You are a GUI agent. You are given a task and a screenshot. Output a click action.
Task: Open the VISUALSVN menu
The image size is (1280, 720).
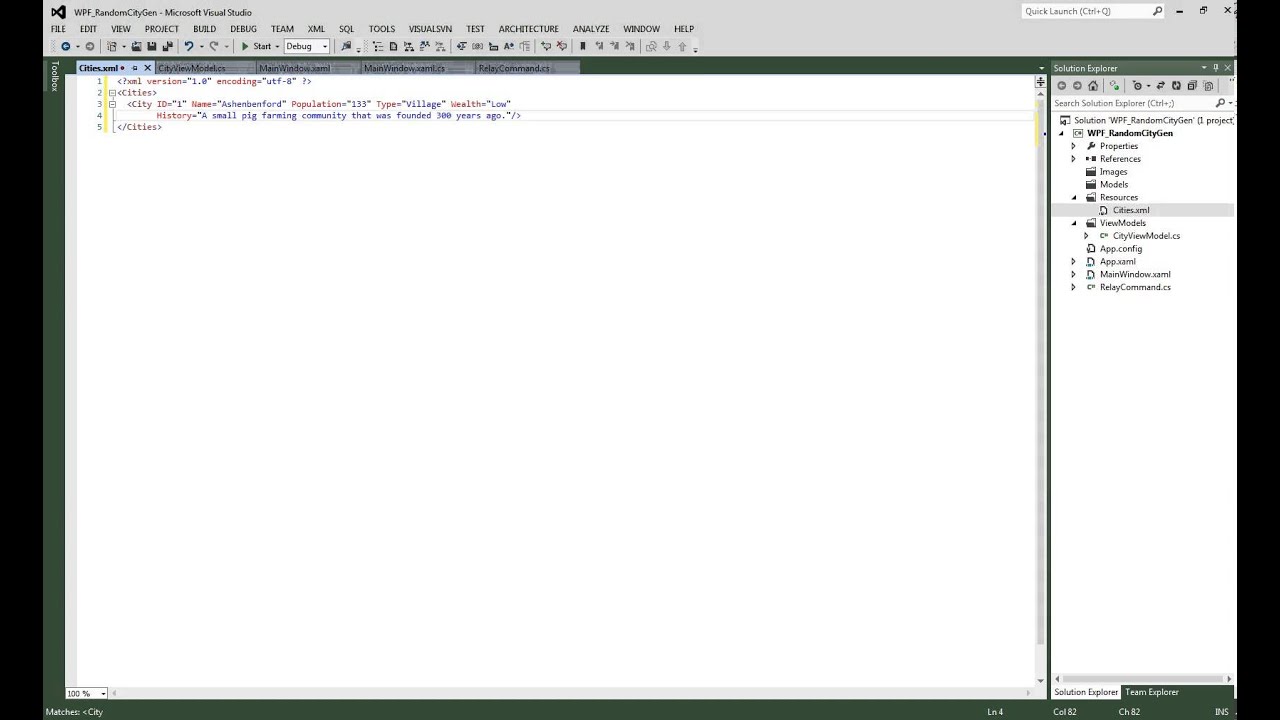click(x=430, y=29)
